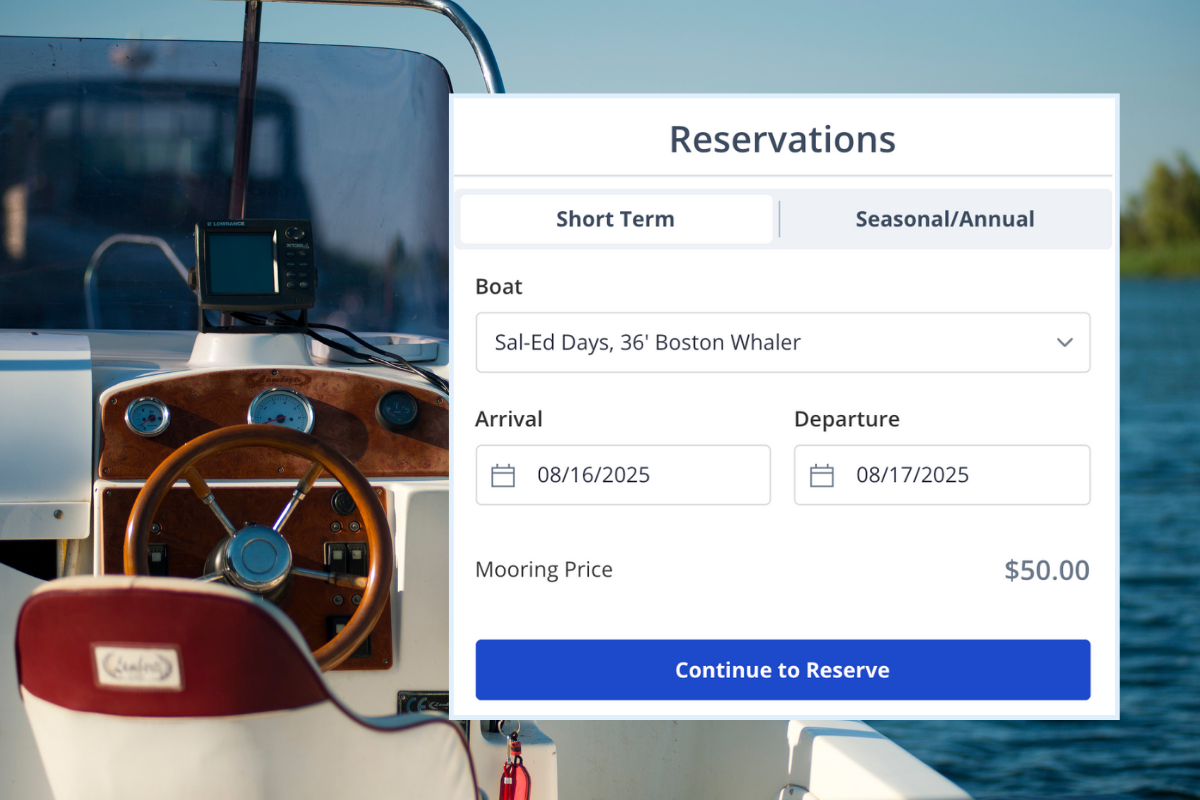Click the Lowrance fishfinder screen in photo
Screen dimensions: 1200x800
[241, 262]
